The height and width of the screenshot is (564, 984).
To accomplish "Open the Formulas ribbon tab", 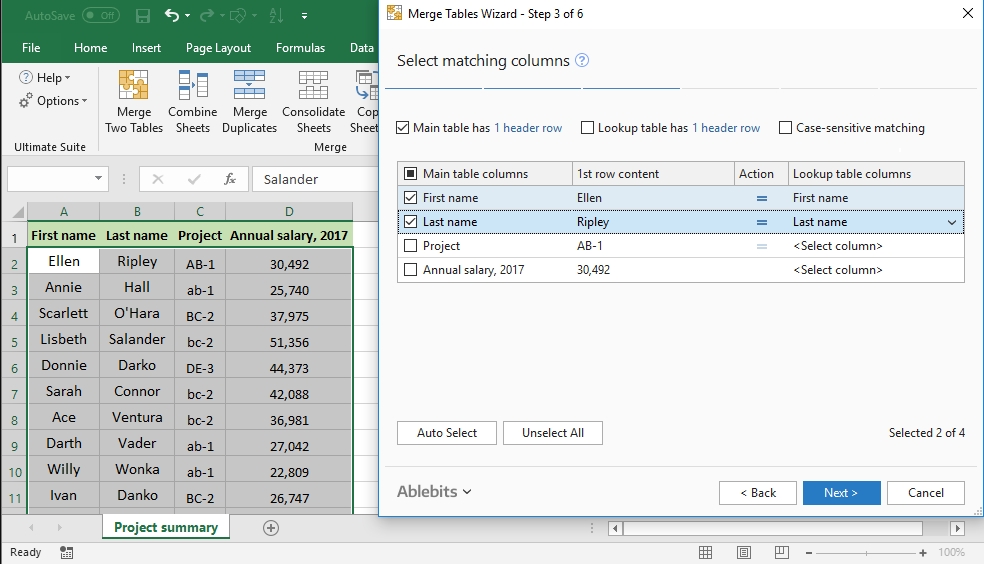I will tap(300, 48).
